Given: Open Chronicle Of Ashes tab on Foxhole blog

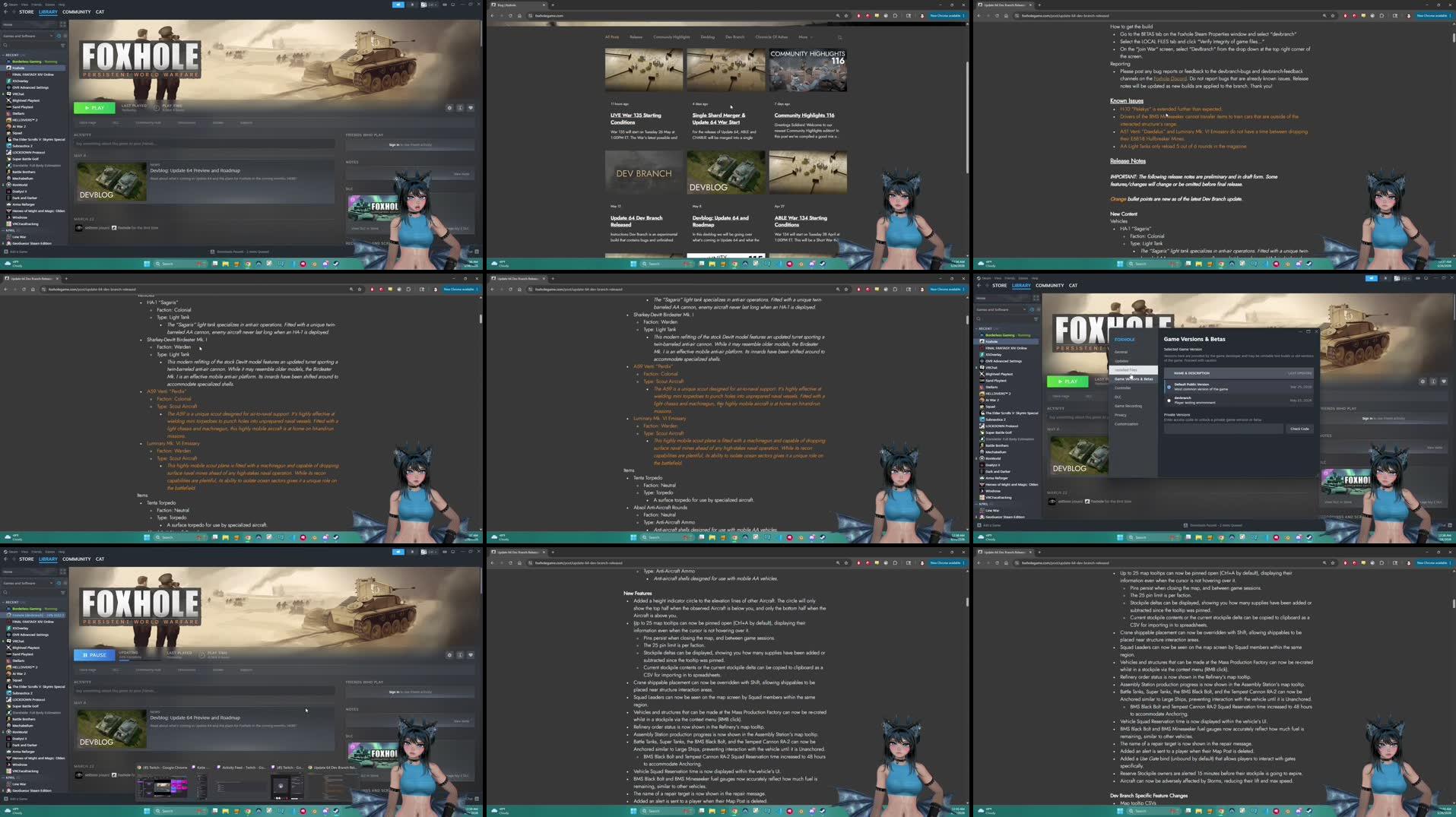Looking at the screenshot, I should (772, 37).
